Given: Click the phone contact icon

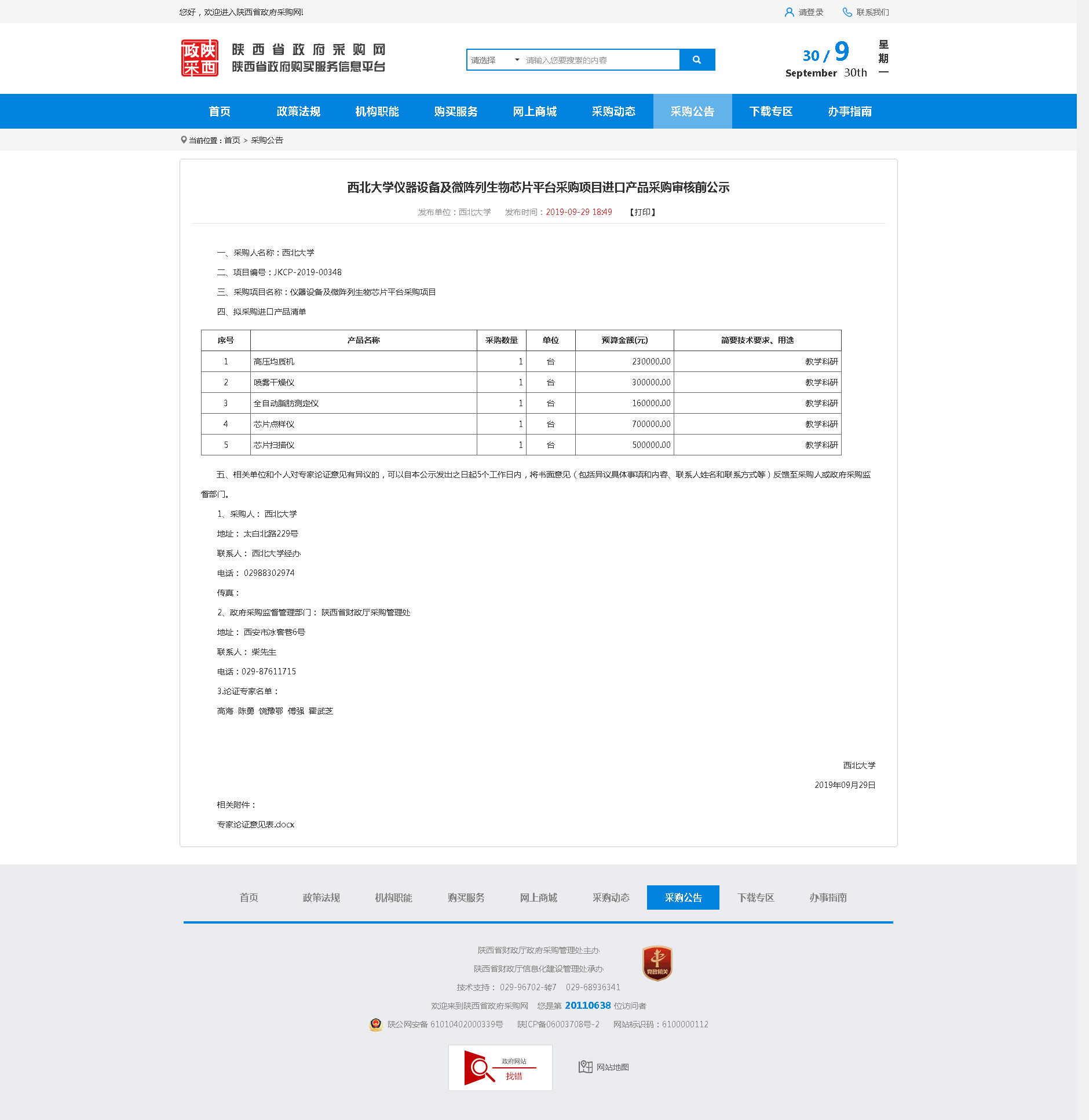Looking at the screenshot, I should pos(847,12).
